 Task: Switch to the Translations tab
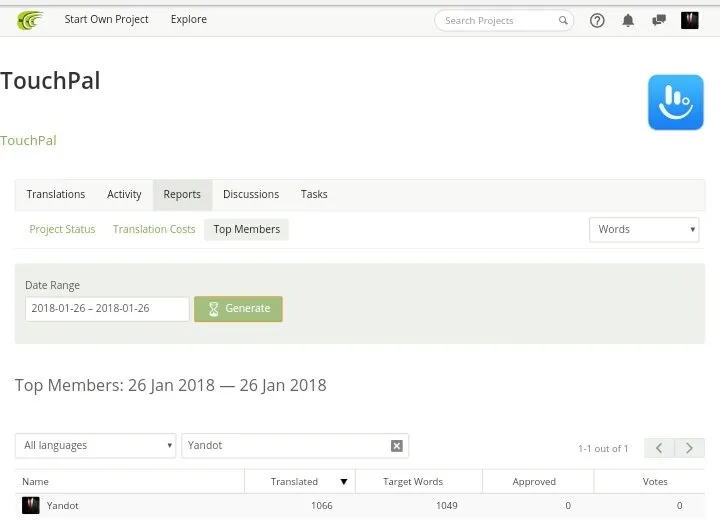point(56,195)
